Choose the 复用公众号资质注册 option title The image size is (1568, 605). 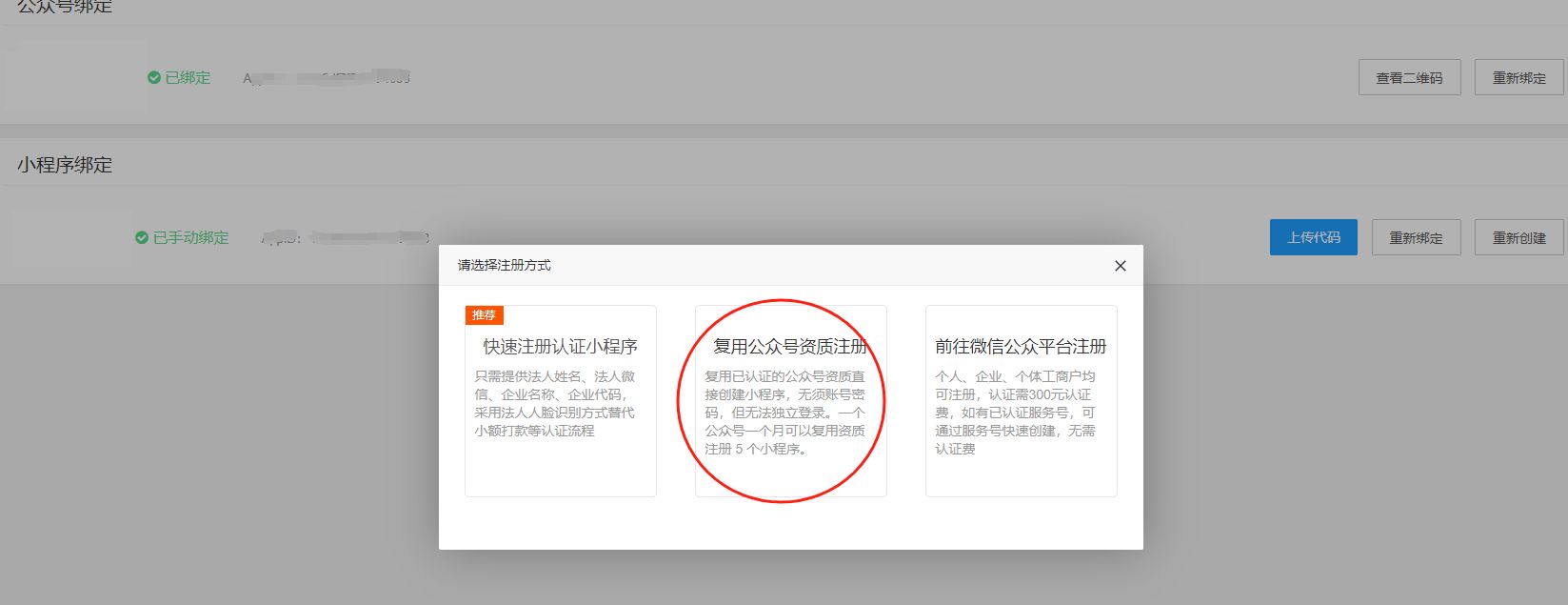[x=790, y=347]
